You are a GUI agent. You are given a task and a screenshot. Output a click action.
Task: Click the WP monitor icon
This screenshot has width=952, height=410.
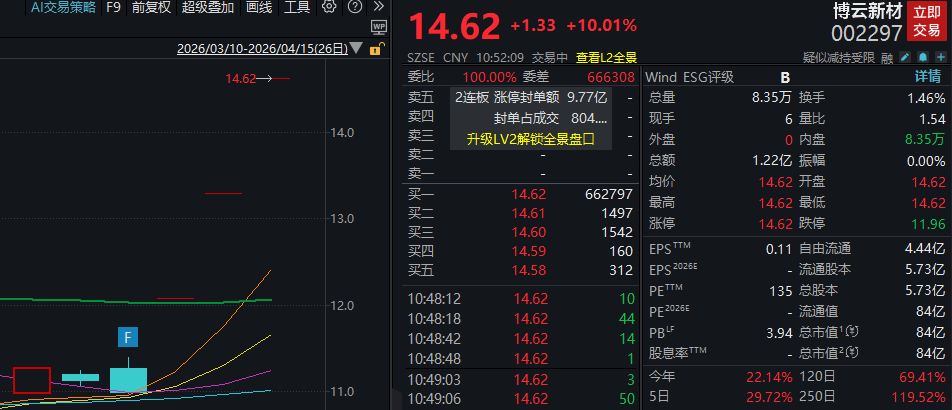pyautogui.click(x=379, y=27)
